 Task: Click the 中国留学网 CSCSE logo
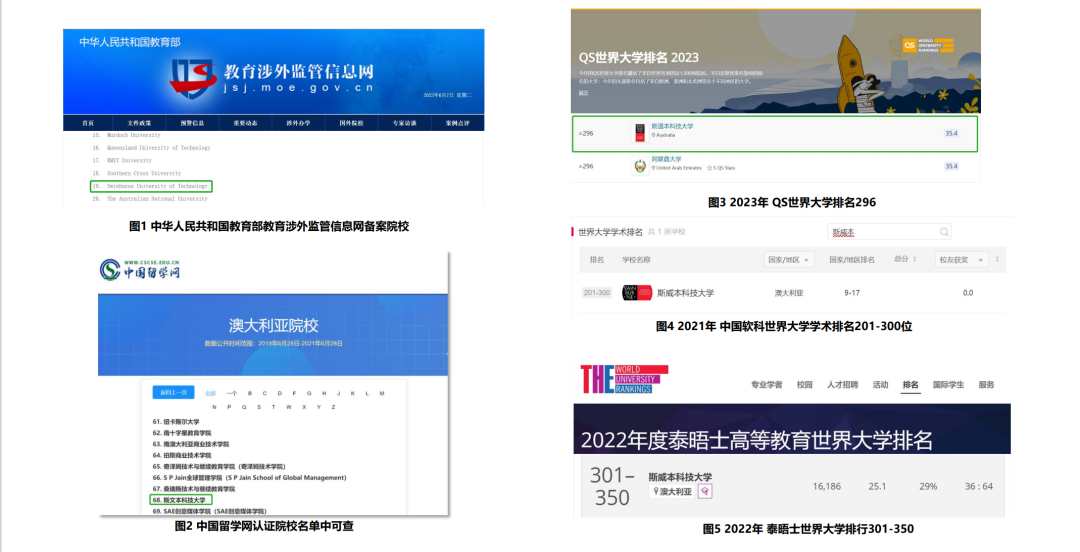[x=140, y=269]
